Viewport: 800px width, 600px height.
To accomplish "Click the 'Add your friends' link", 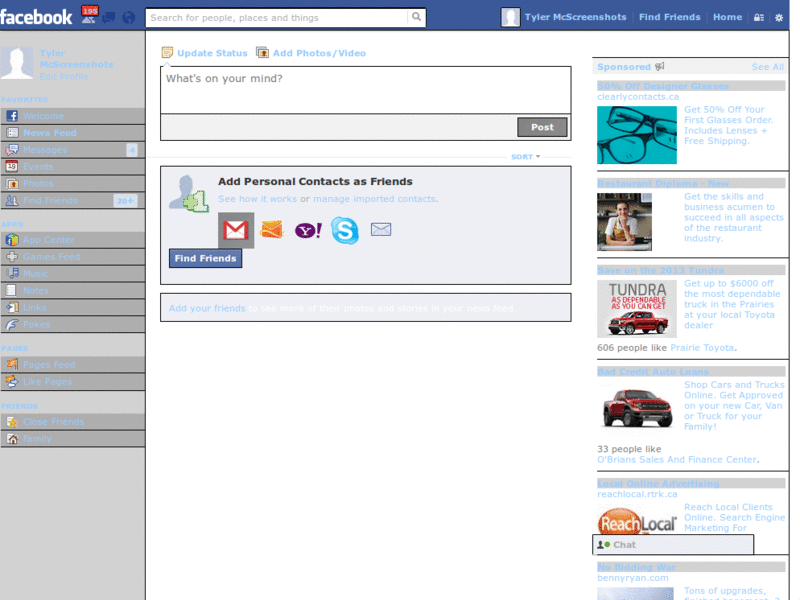I will click(x=207, y=308).
